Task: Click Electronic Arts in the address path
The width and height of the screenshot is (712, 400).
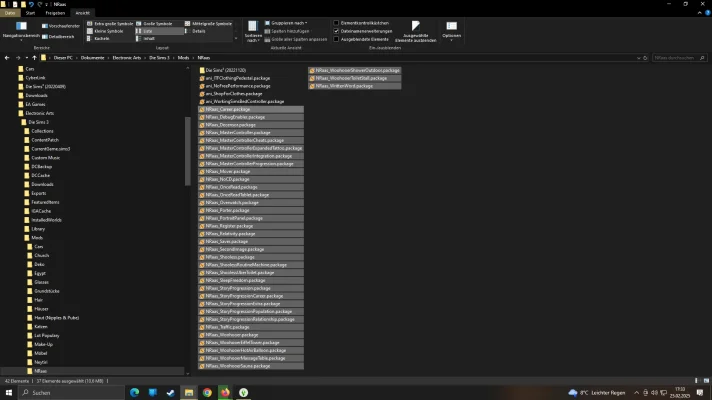Action: click(x=127, y=58)
